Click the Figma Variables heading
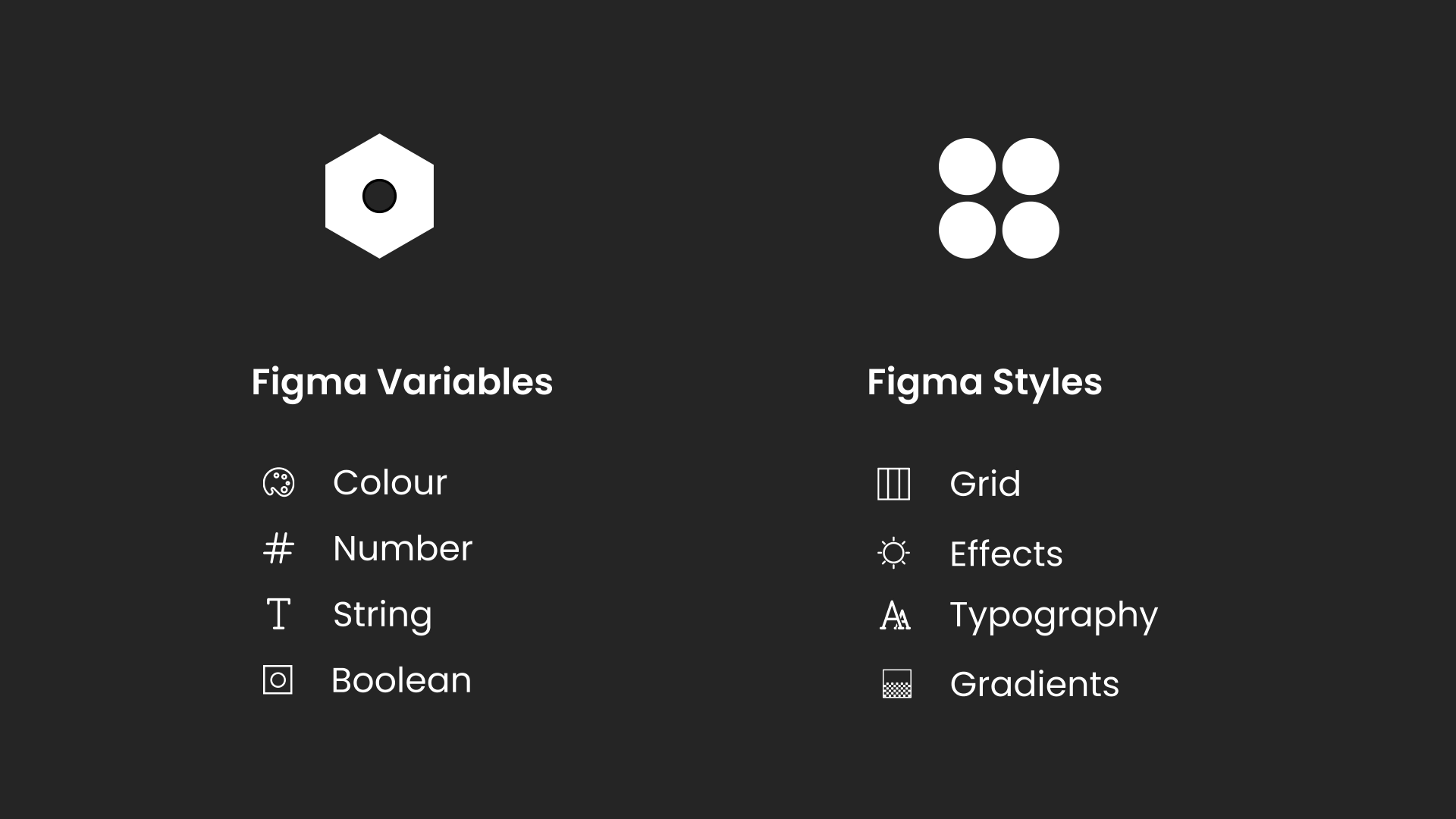1456x819 pixels. (x=402, y=381)
